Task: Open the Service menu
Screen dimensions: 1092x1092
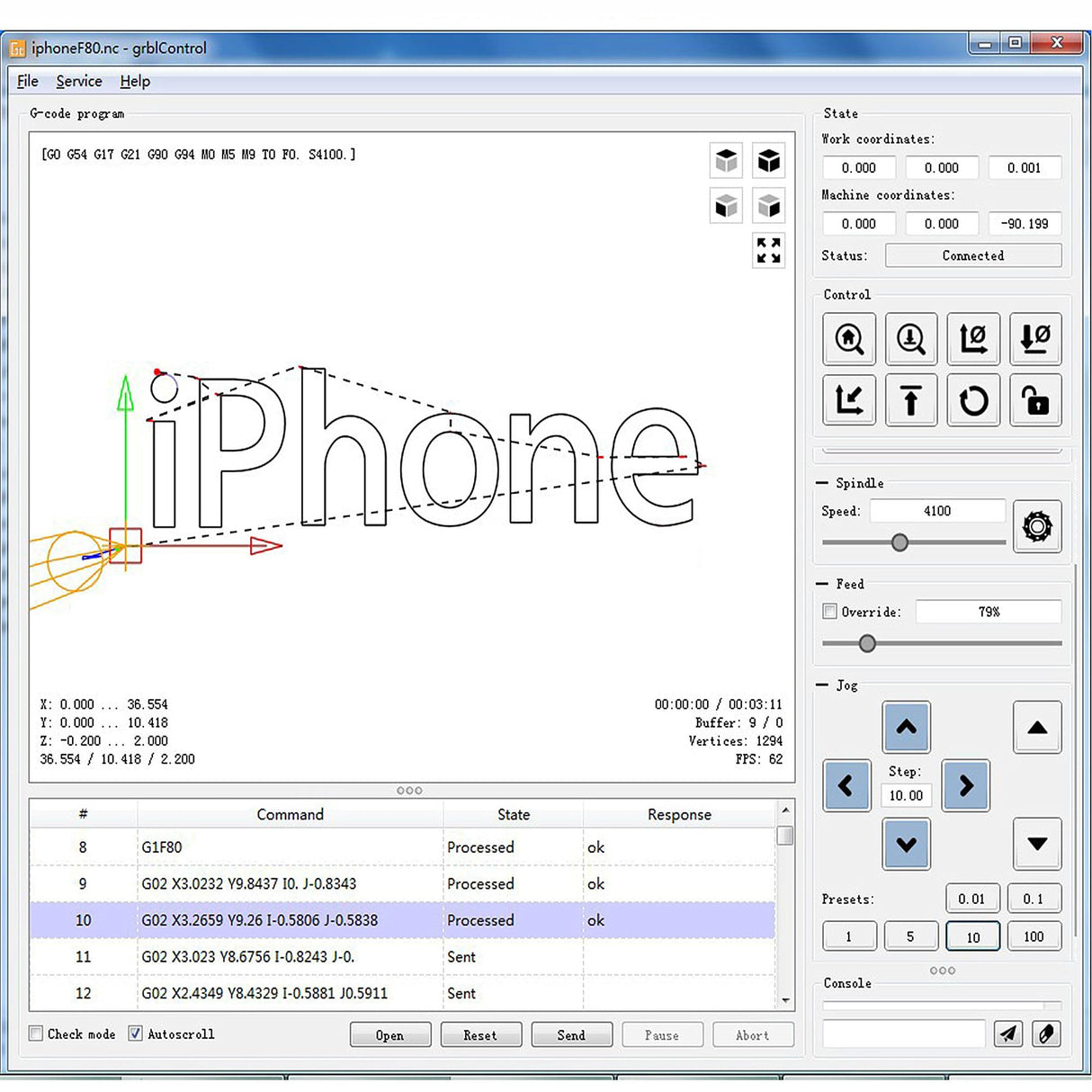Action: 79,81
